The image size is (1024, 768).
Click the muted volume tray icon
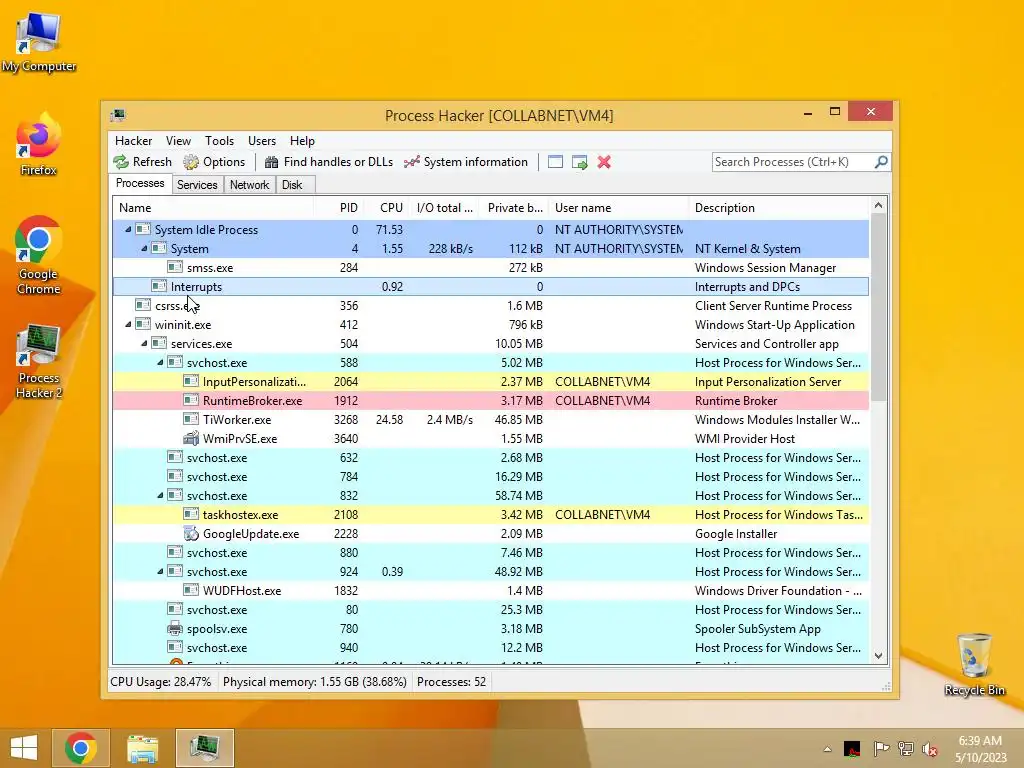tap(929, 748)
